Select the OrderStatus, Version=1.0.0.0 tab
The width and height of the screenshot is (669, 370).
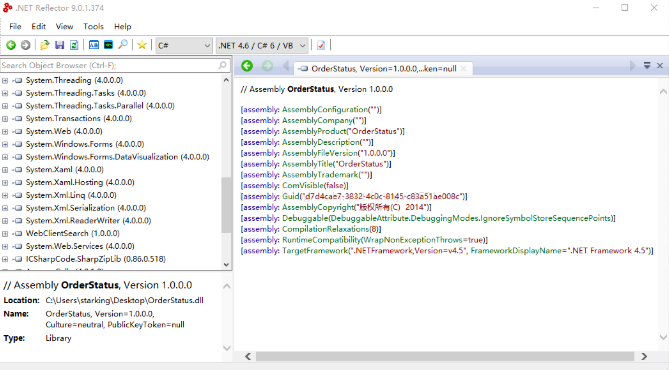tap(384, 68)
